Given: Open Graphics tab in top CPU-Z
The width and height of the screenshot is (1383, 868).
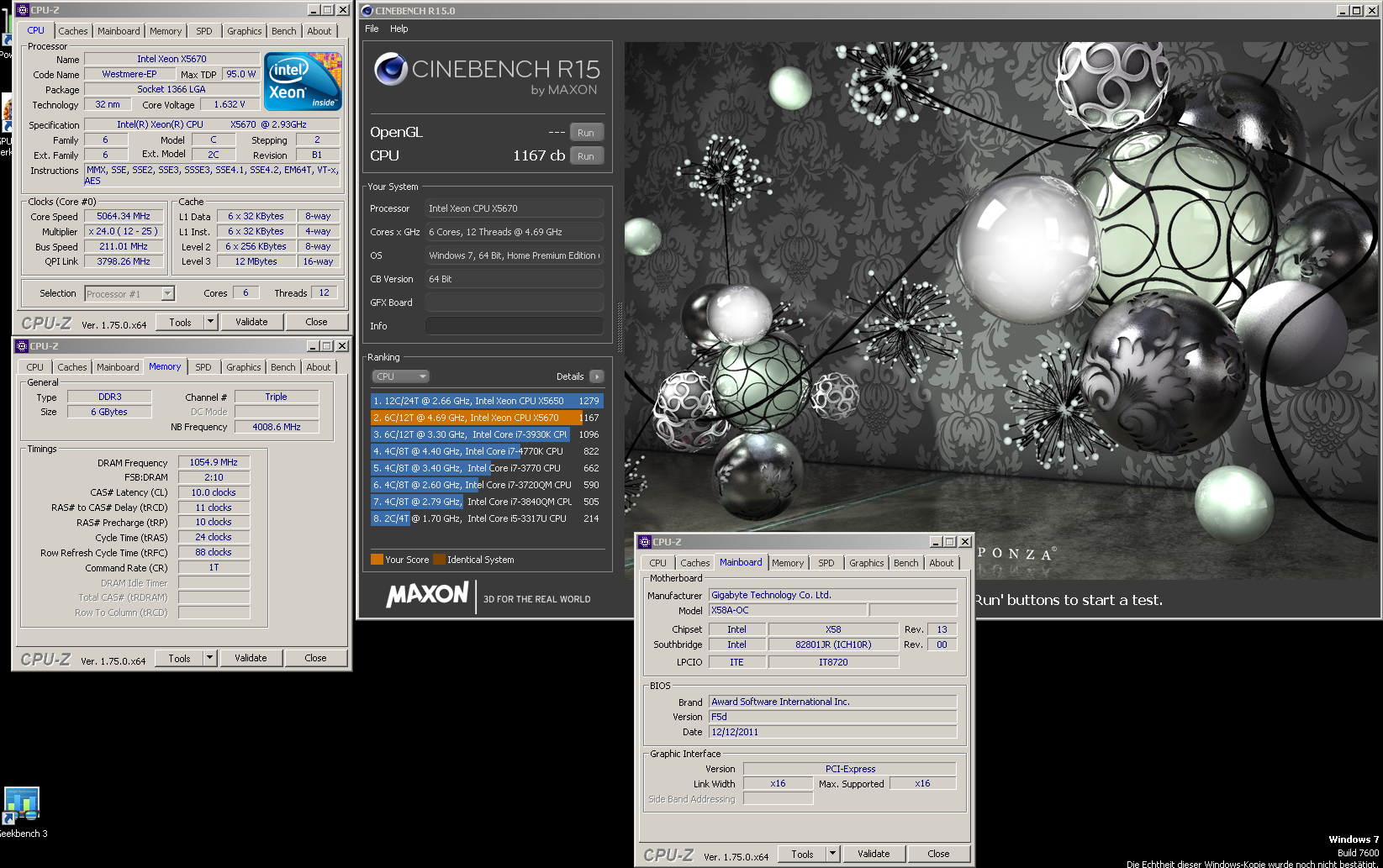Looking at the screenshot, I should 245,31.
